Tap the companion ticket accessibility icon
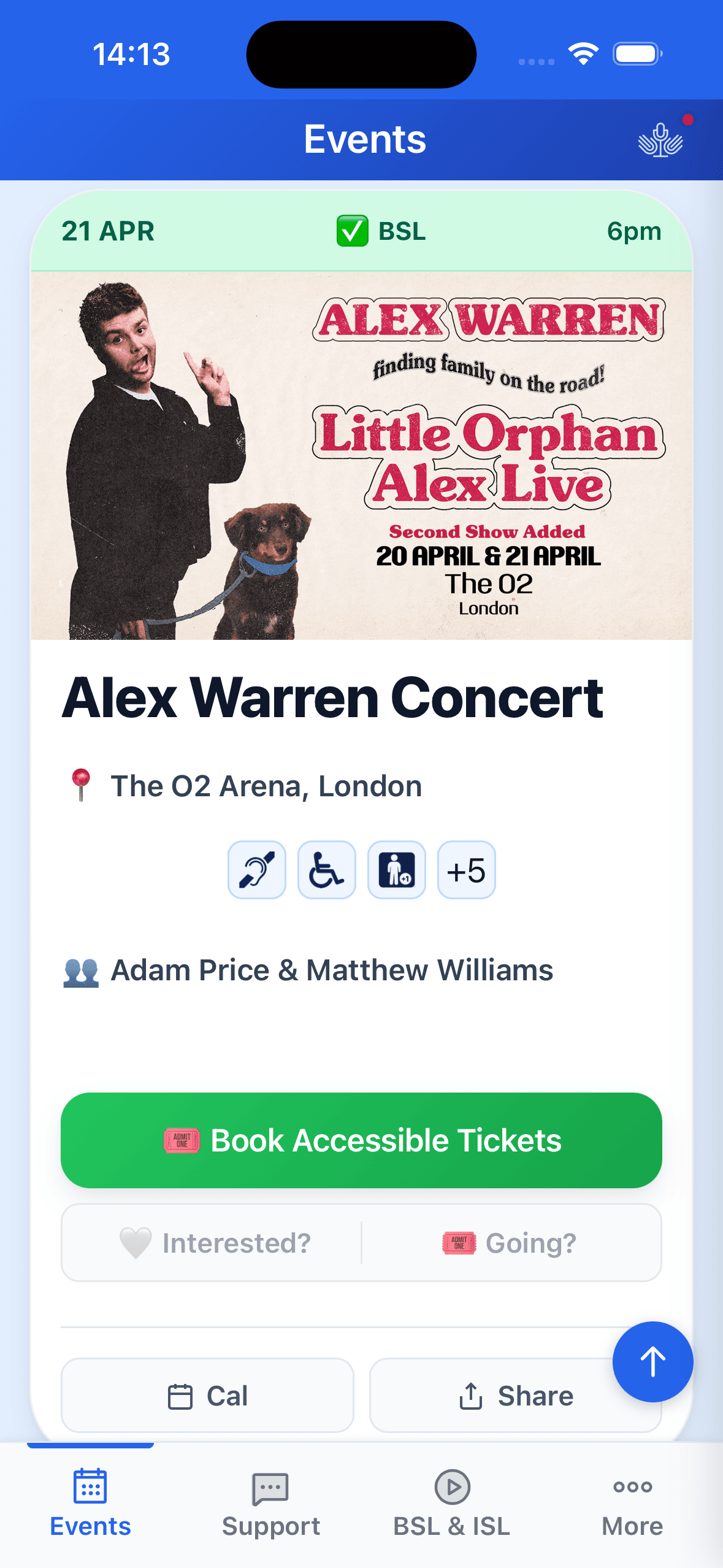The height and width of the screenshot is (1568, 723). [397, 870]
